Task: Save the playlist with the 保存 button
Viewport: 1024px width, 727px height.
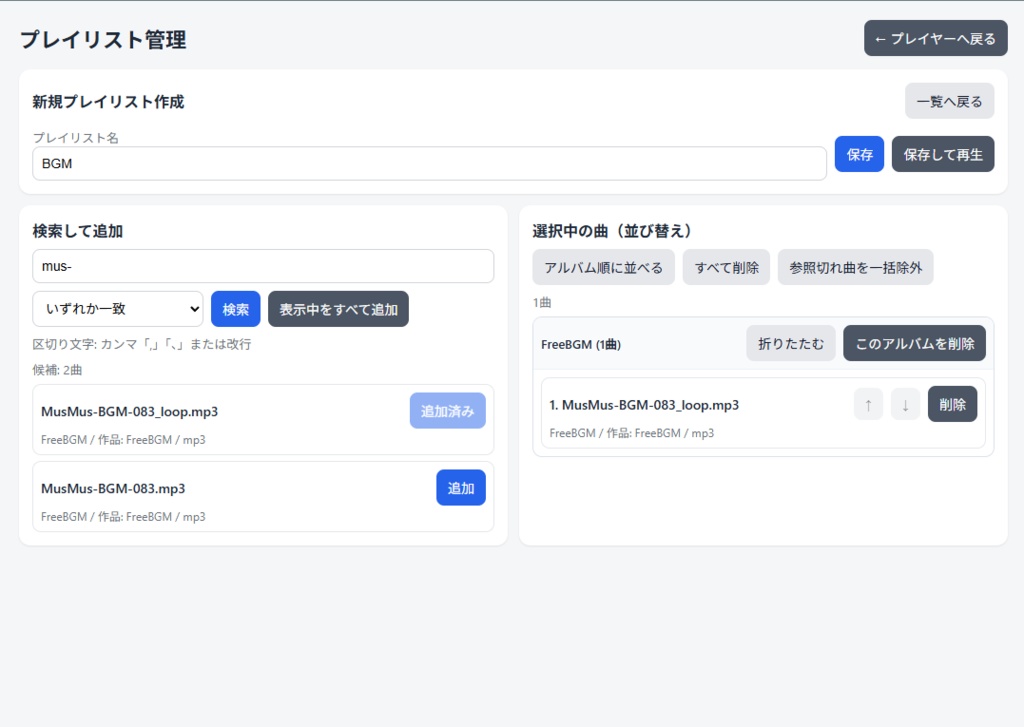Action: [x=858, y=154]
